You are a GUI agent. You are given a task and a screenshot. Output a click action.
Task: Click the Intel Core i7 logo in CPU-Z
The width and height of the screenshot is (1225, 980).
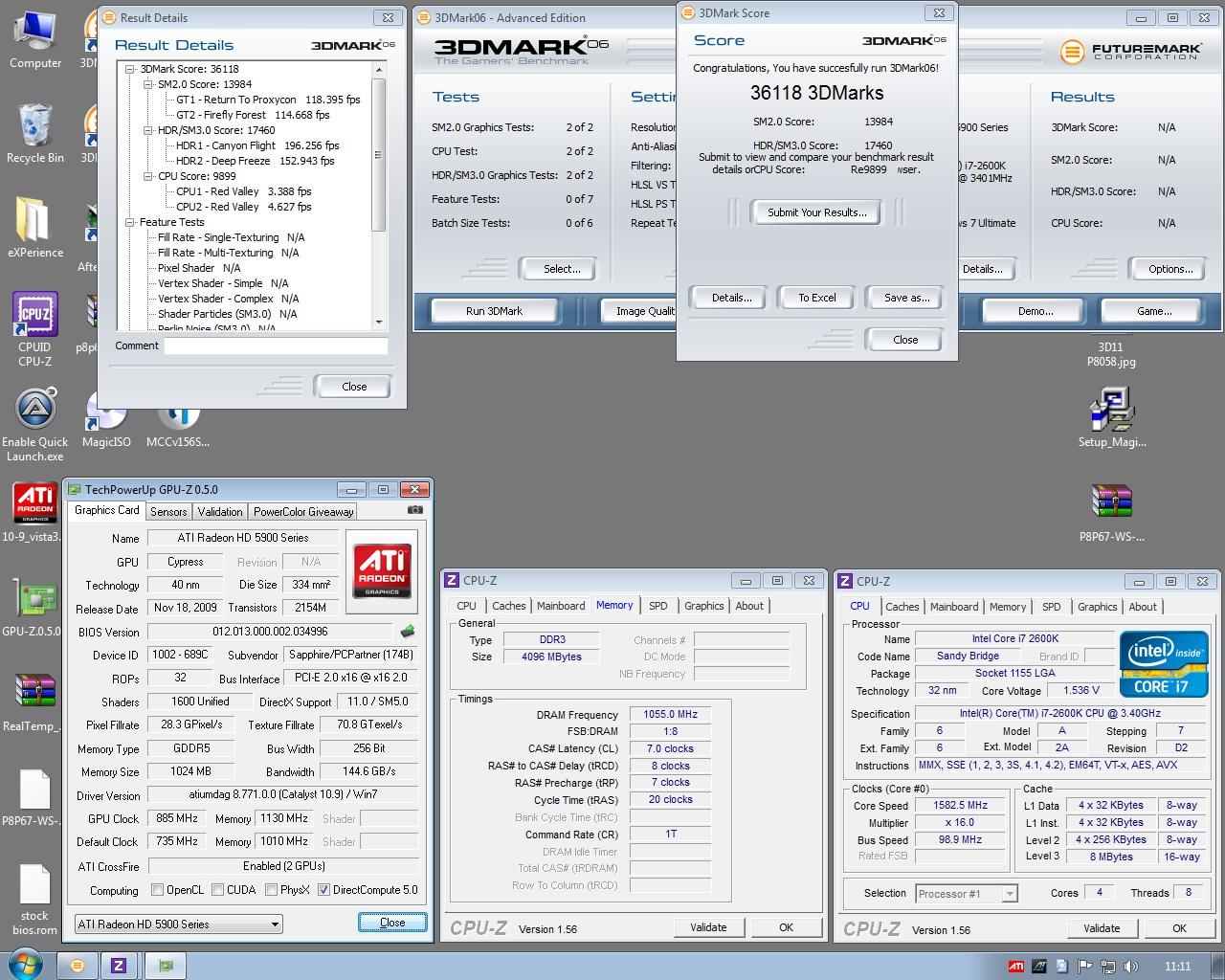coord(1164,662)
